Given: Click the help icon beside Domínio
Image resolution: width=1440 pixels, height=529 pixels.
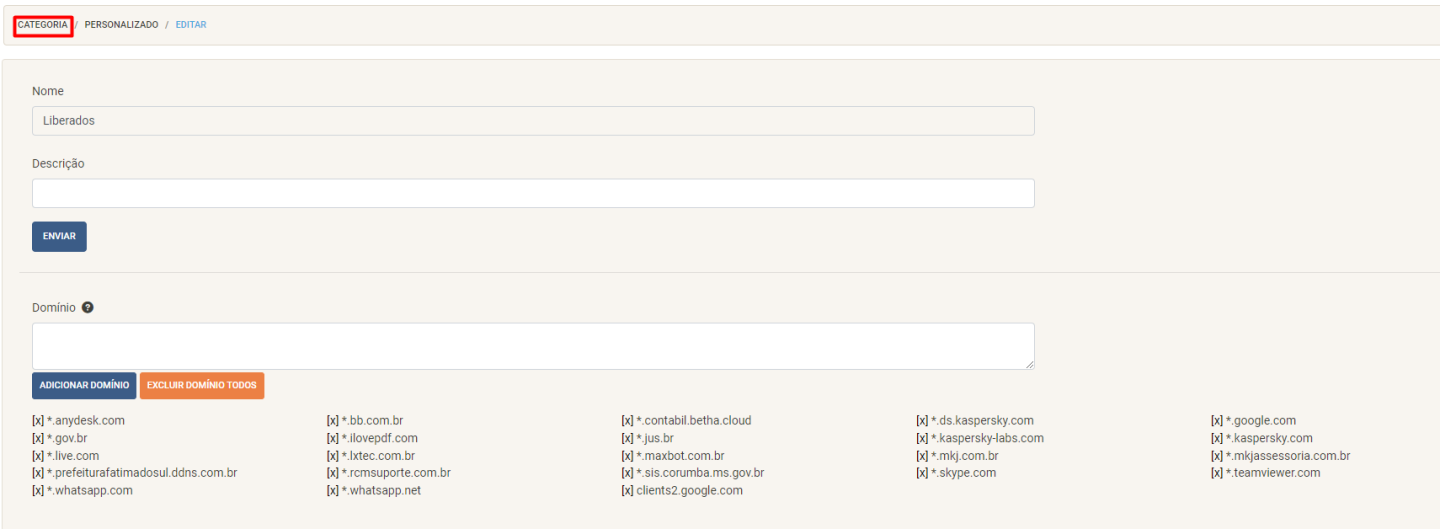Looking at the screenshot, I should pyautogui.click(x=88, y=308).
